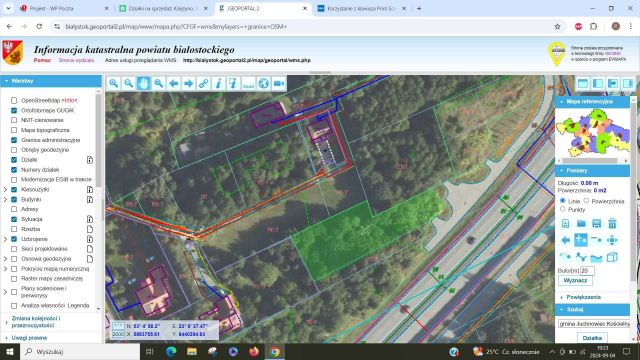The height and width of the screenshot is (360, 640).
Task: Delete measurements with the trash icon
Action: [x=612, y=223]
